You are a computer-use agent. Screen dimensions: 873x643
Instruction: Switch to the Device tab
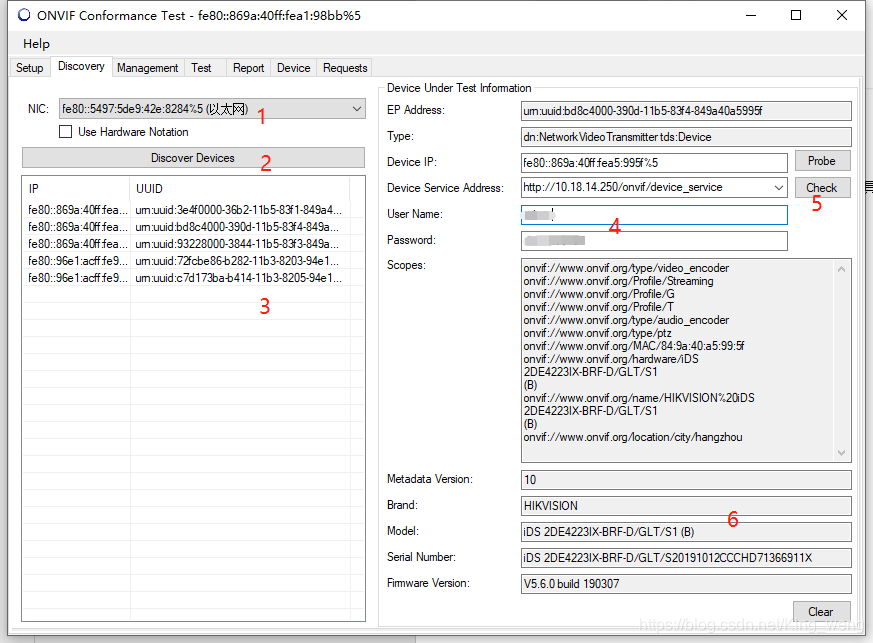(x=293, y=67)
